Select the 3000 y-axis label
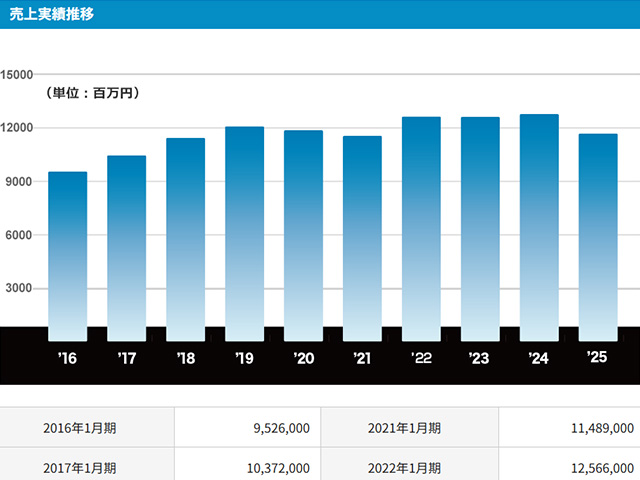This screenshot has width=640, height=480. [x=21, y=289]
